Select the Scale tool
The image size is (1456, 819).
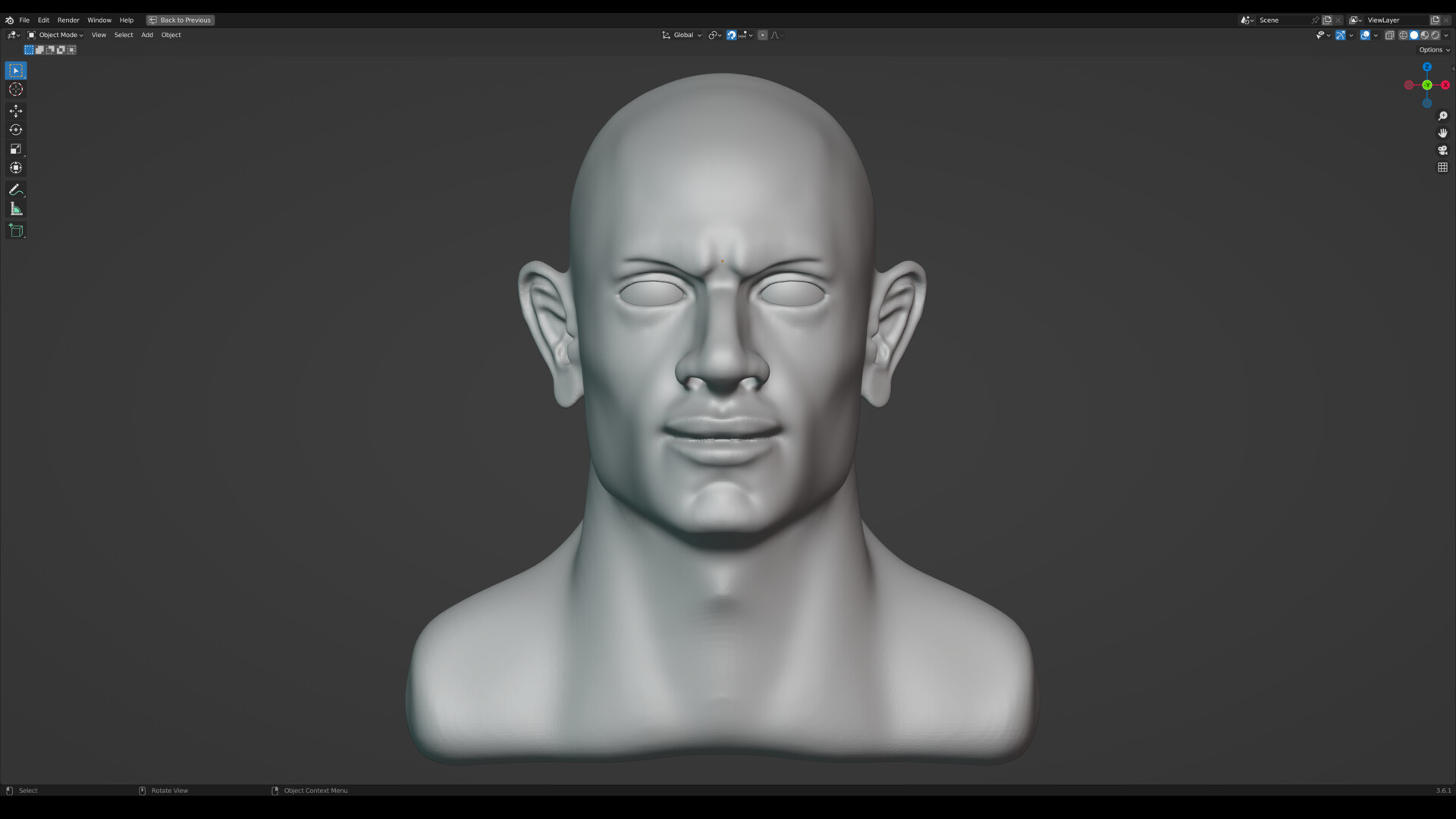[15, 149]
